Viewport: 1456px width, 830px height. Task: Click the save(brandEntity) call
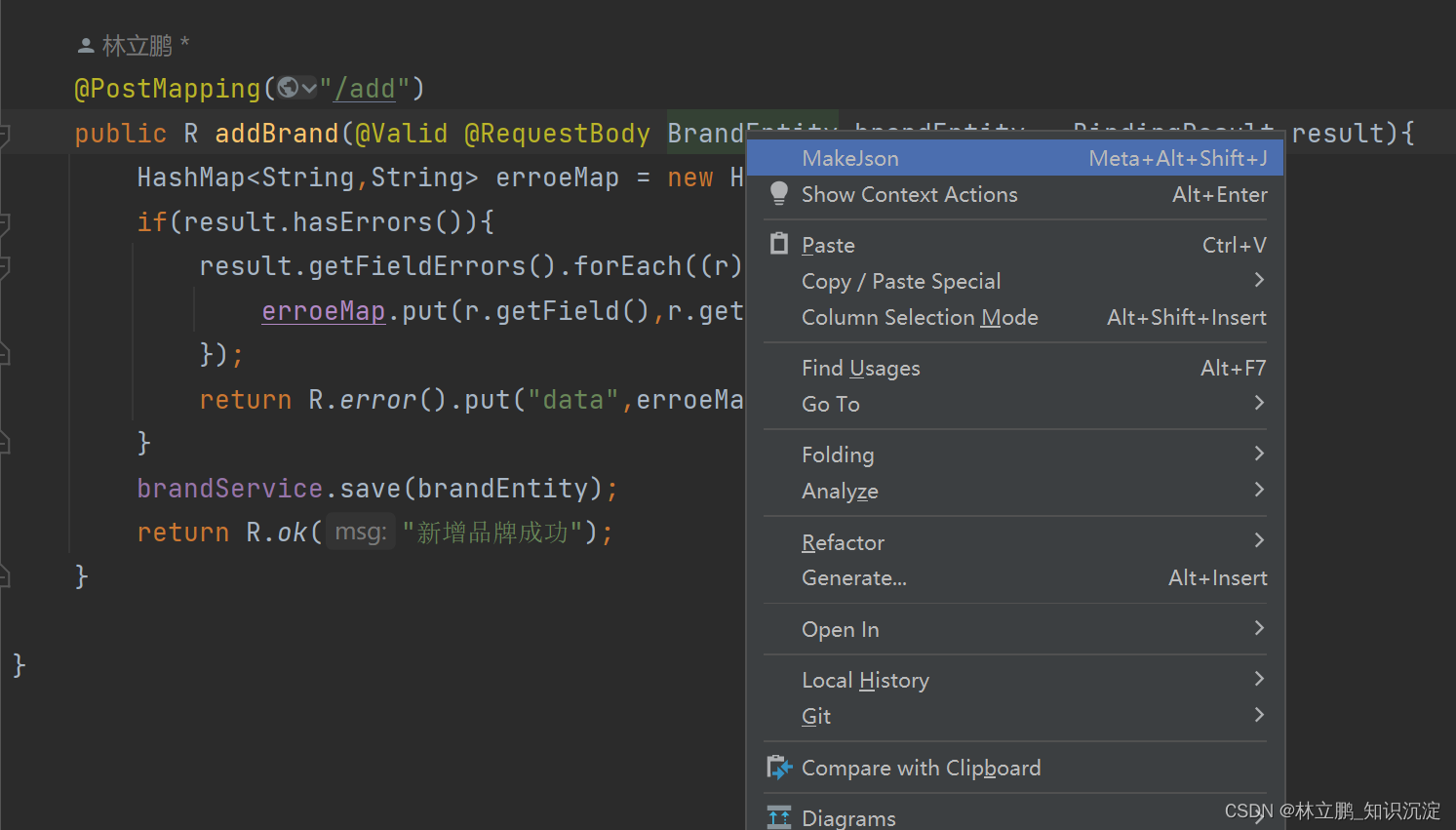pos(471,488)
